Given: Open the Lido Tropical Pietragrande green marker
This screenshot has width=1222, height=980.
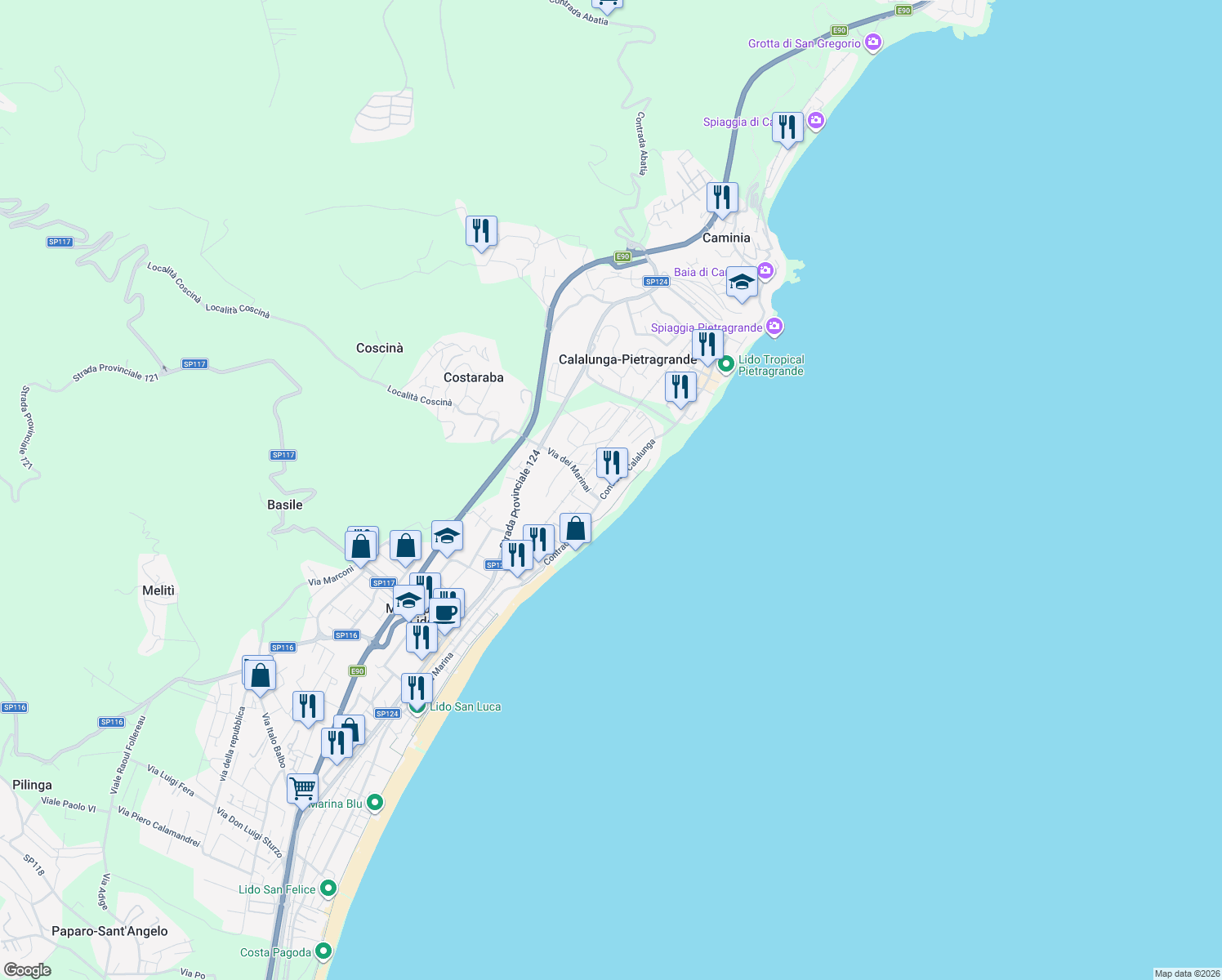Looking at the screenshot, I should [727, 365].
